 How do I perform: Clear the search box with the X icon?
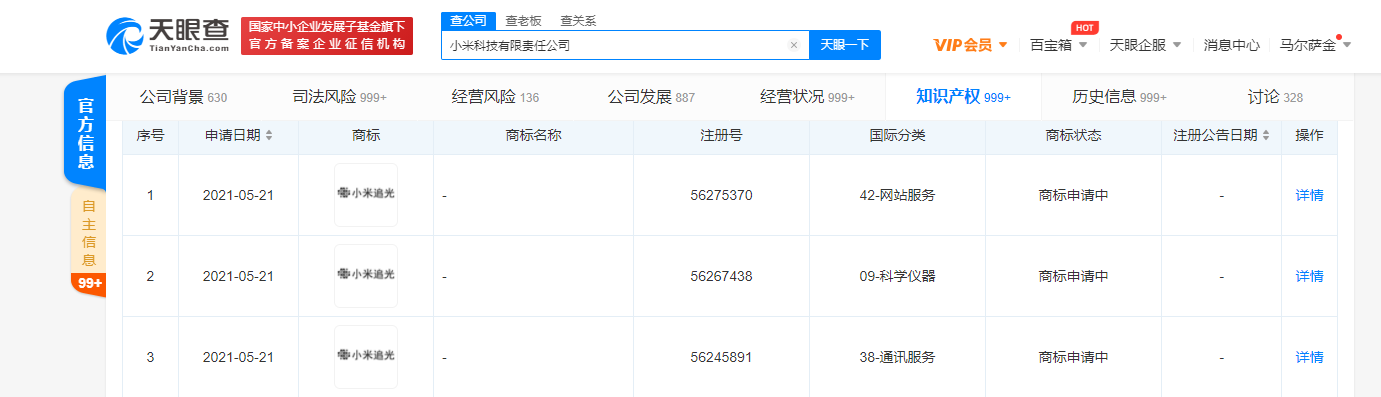[x=794, y=45]
